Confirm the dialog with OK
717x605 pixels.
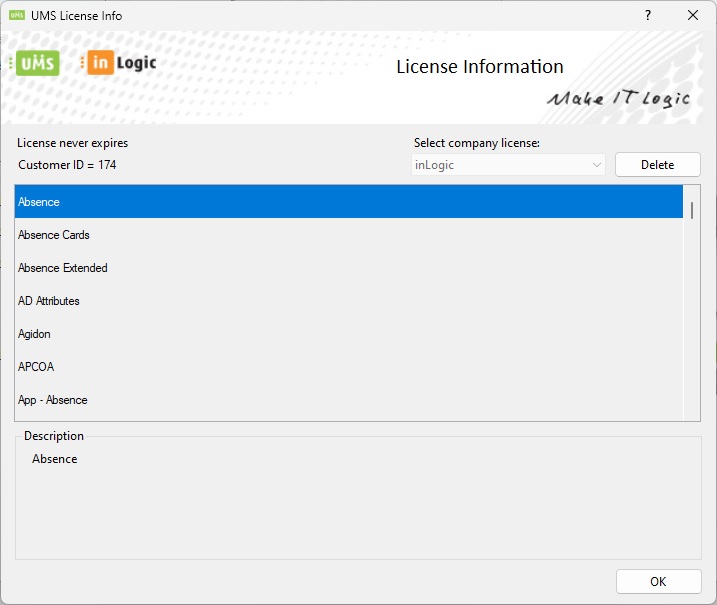click(657, 581)
